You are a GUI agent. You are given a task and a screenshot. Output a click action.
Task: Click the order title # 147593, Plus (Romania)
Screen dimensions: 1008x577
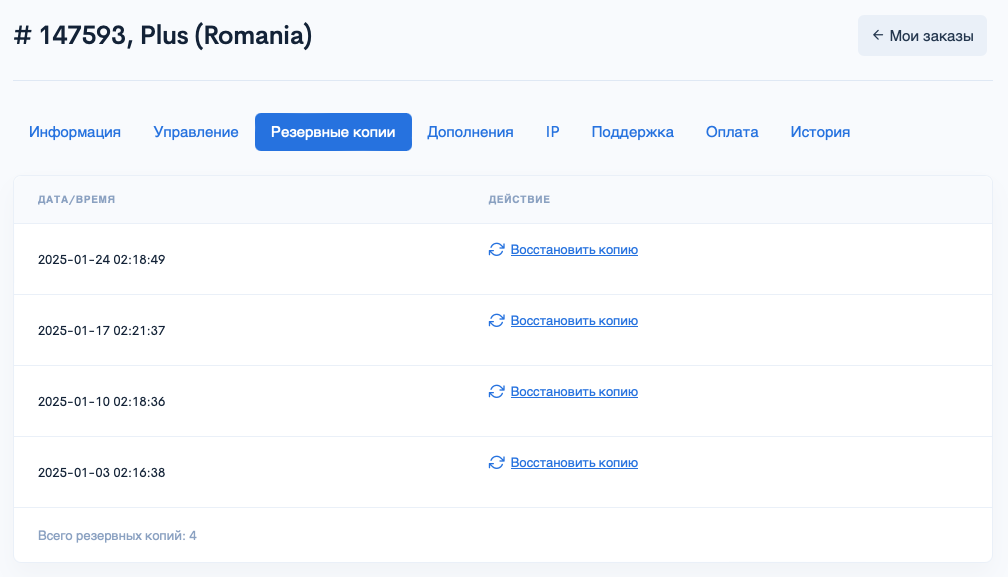pyautogui.click(x=163, y=35)
